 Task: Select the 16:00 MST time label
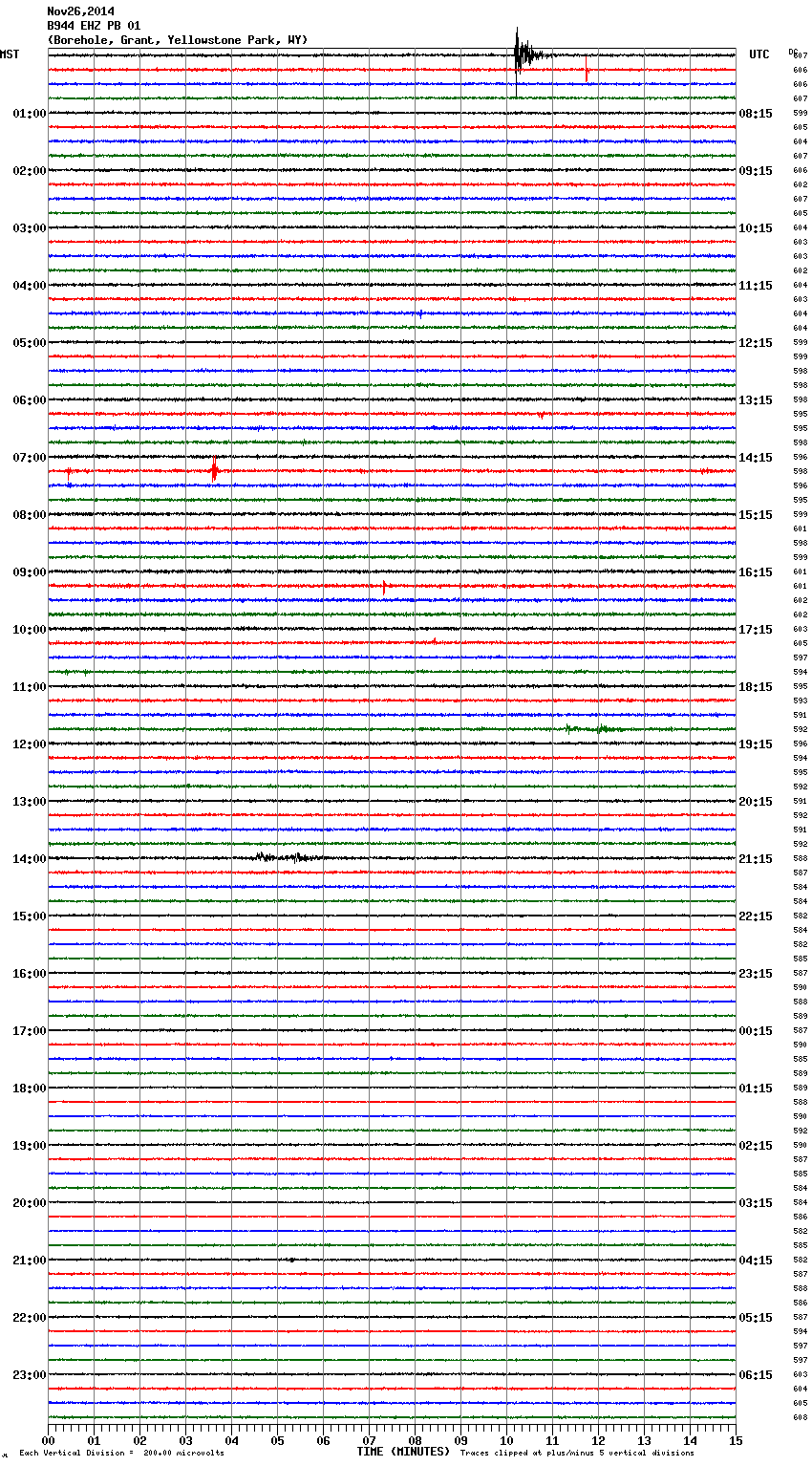30,974
